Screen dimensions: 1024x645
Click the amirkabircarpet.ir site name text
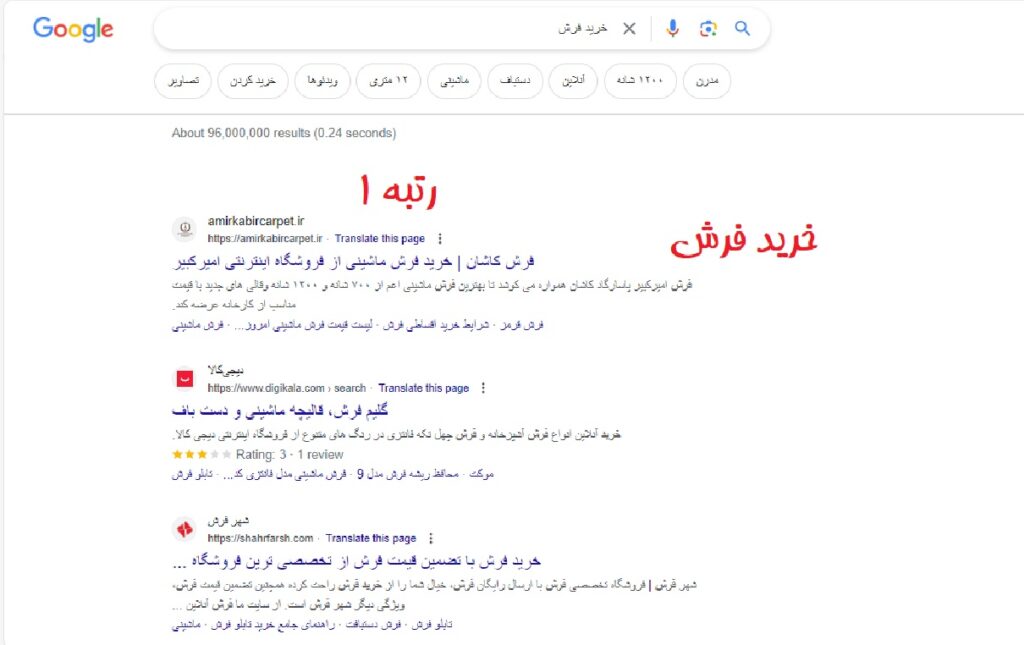256,221
